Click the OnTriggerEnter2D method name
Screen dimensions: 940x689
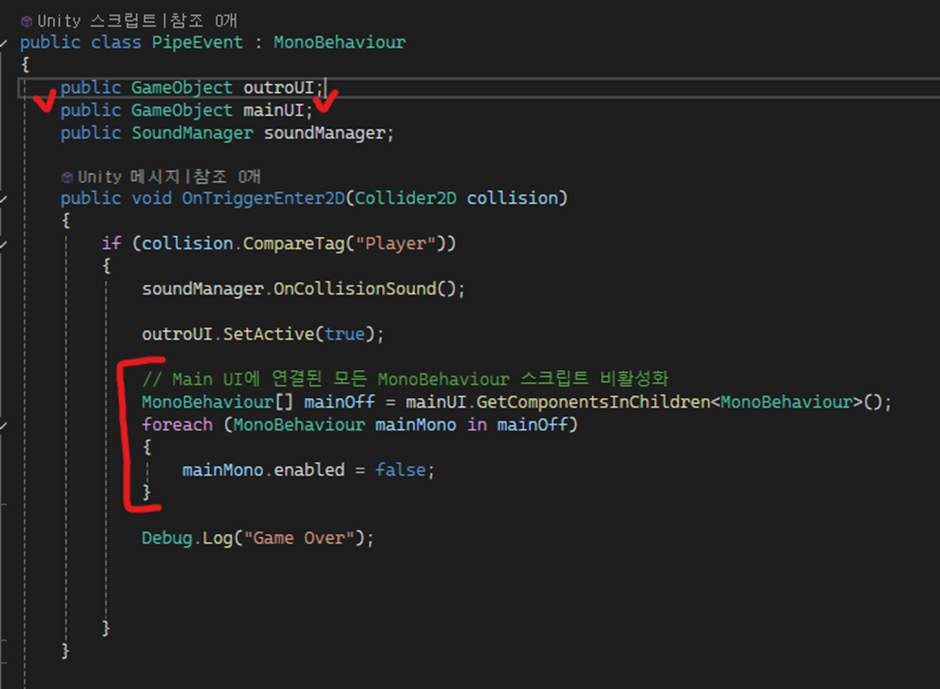tap(263, 198)
